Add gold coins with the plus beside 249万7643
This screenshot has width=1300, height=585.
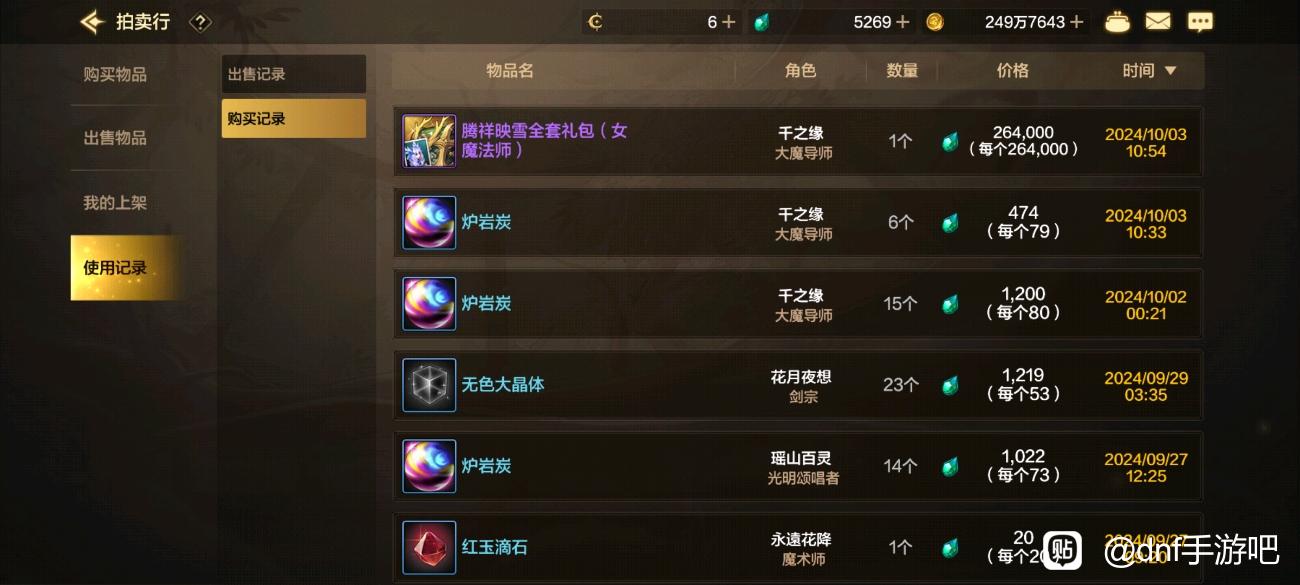click(x=1076, y=21)
